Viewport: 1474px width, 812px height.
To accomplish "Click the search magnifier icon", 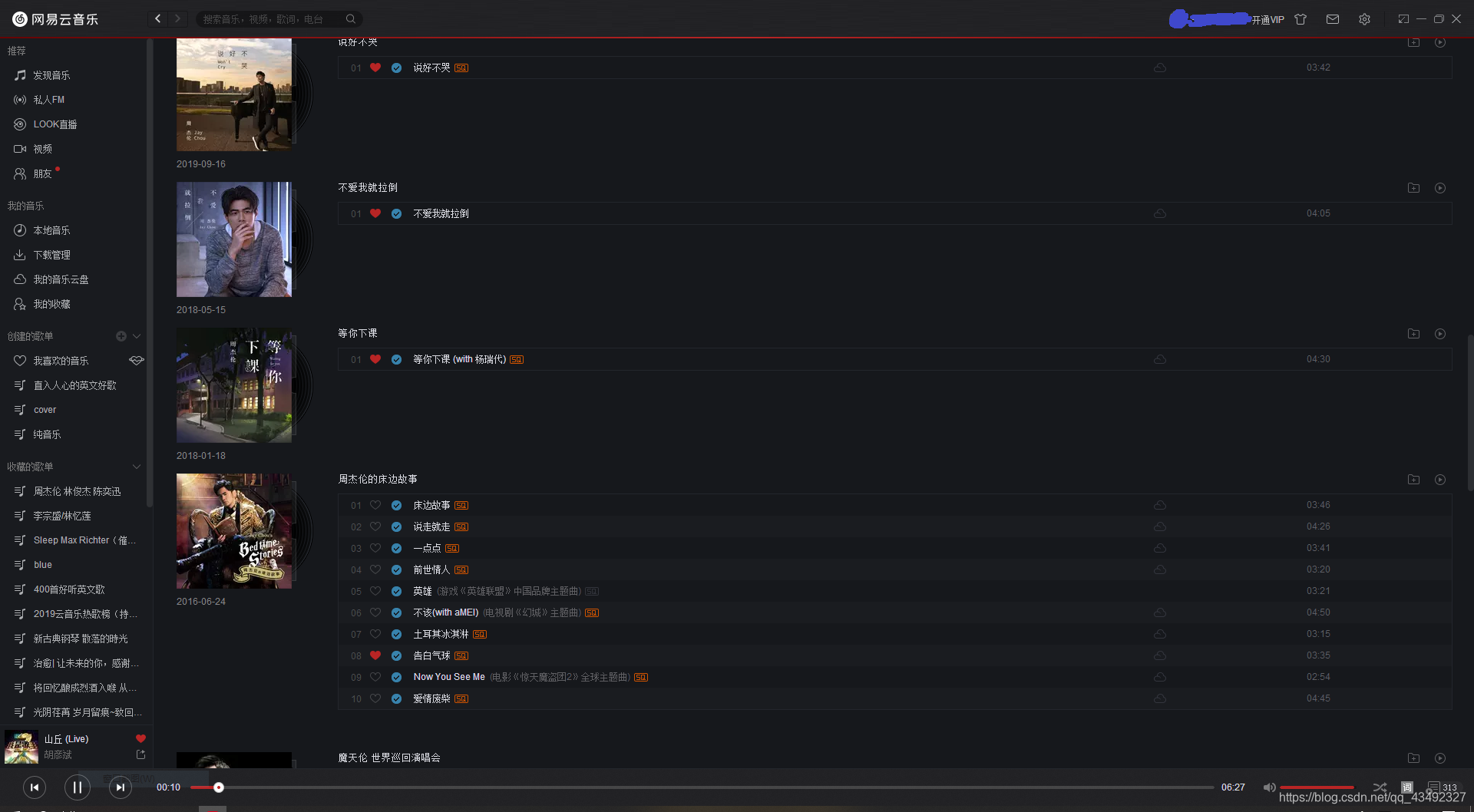I will tap(351, 19).
